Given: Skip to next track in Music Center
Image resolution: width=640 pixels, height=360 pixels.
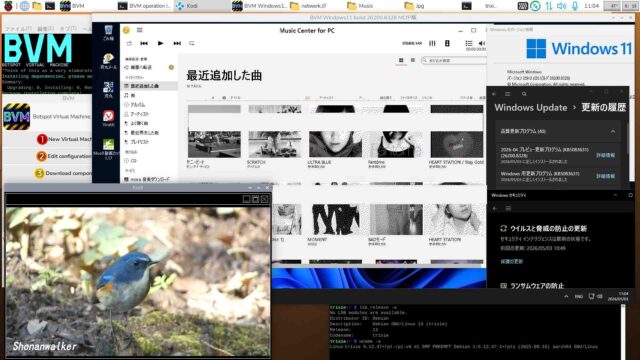Looking at the screenshot, I should (x=177, y=43).
